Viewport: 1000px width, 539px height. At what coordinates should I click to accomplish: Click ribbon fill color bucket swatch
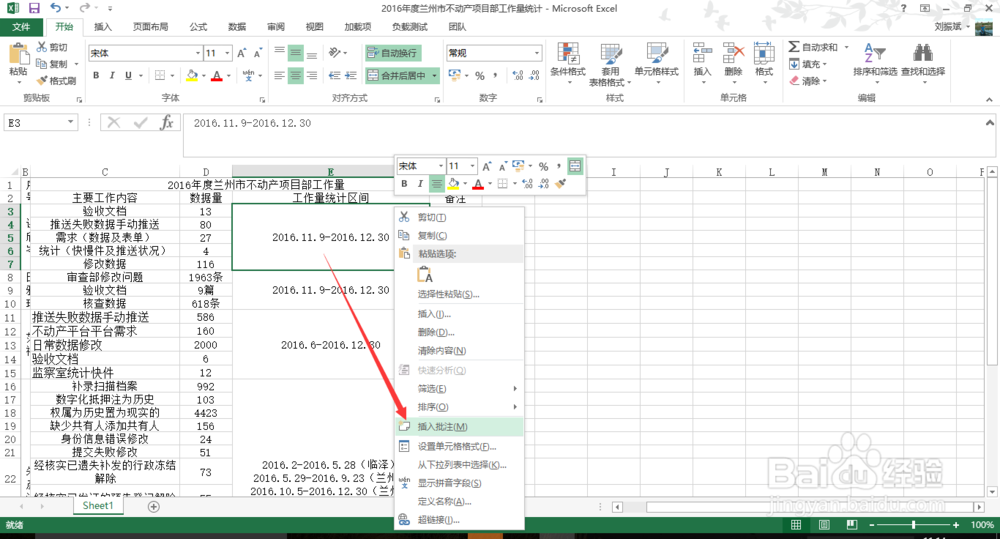pos(192,75)
